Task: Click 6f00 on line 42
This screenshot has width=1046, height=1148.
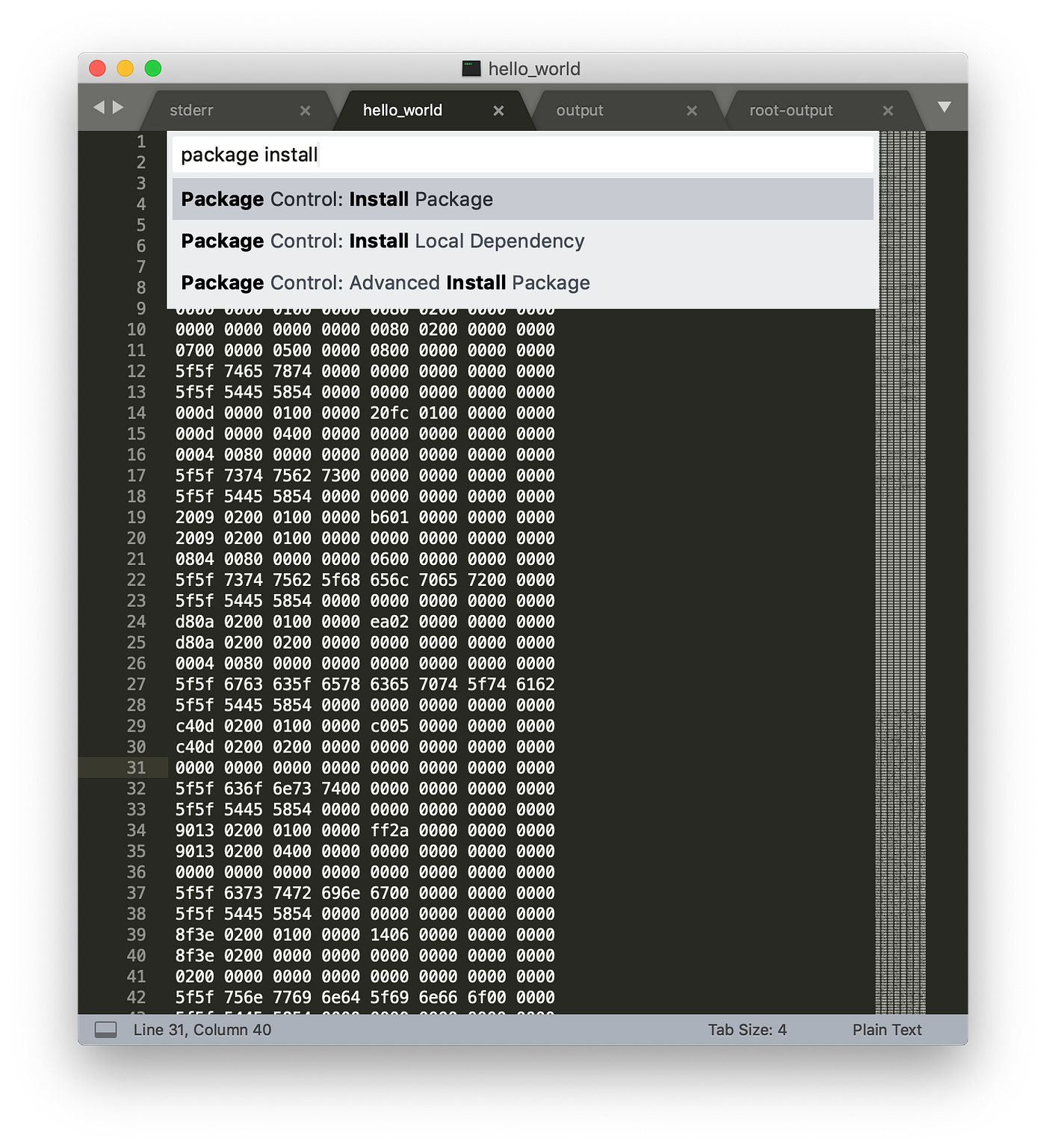Action: pyautogui.click(x=487, y=997)
